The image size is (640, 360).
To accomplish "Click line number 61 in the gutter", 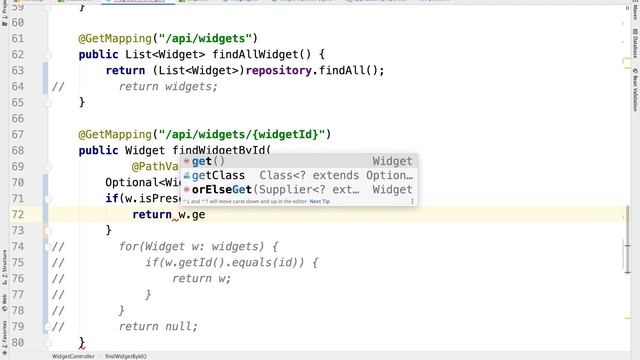I will pyautogui.click(x=18, y=39).
